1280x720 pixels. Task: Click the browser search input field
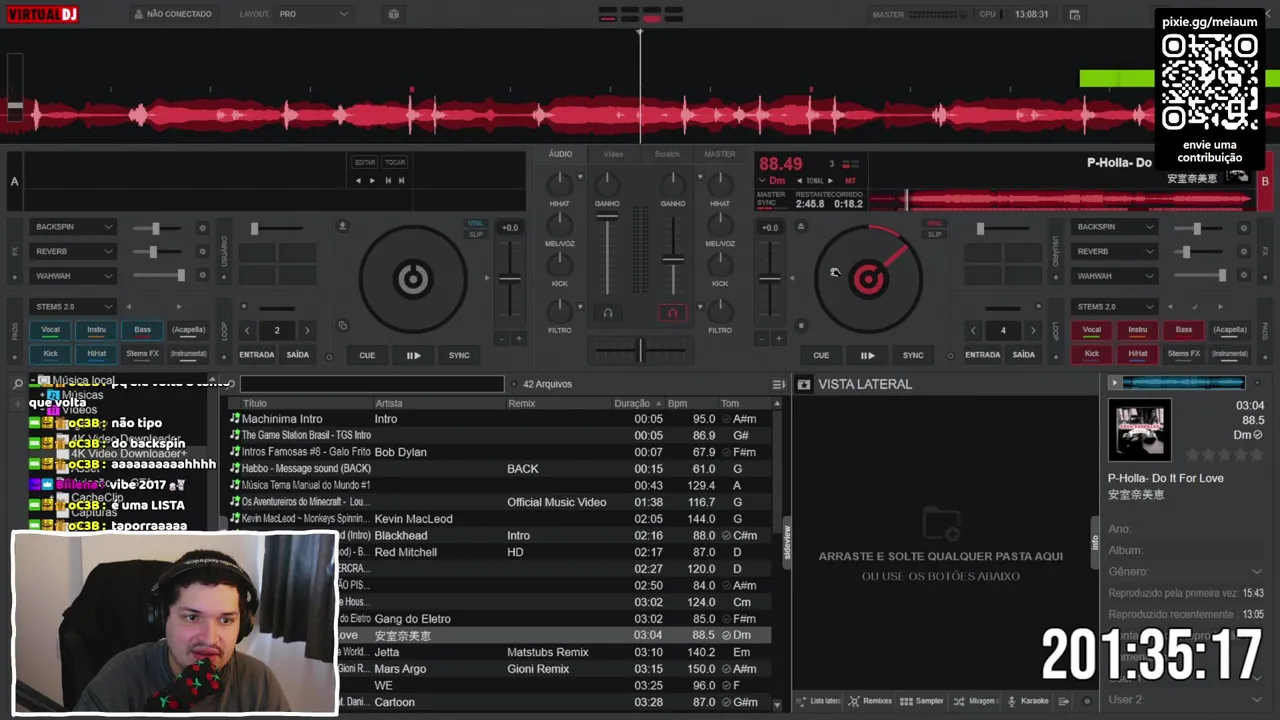click(x=372, y=384)
